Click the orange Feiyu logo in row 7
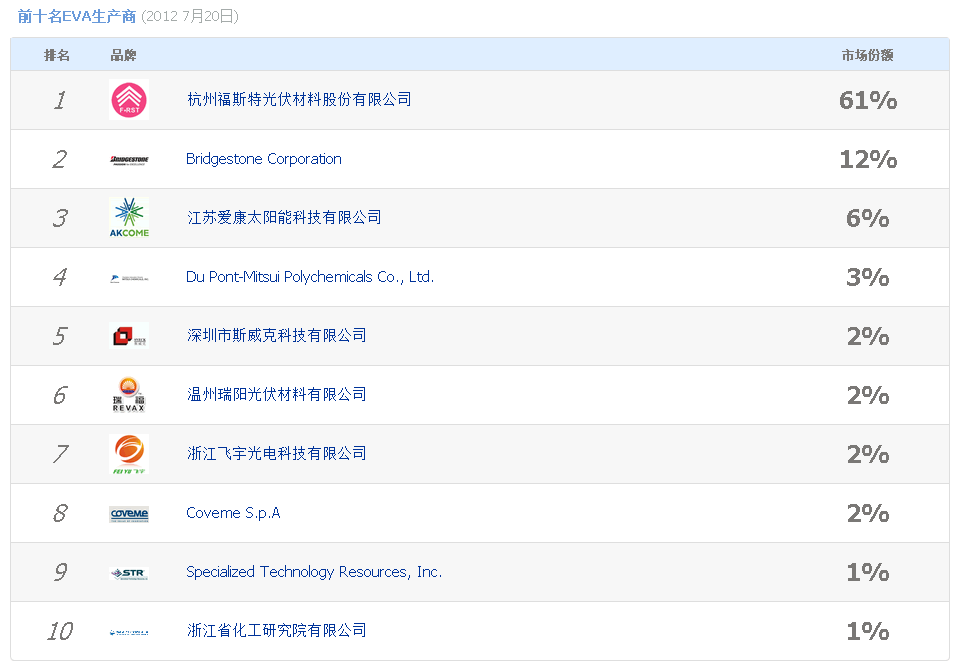 (128, 454)
